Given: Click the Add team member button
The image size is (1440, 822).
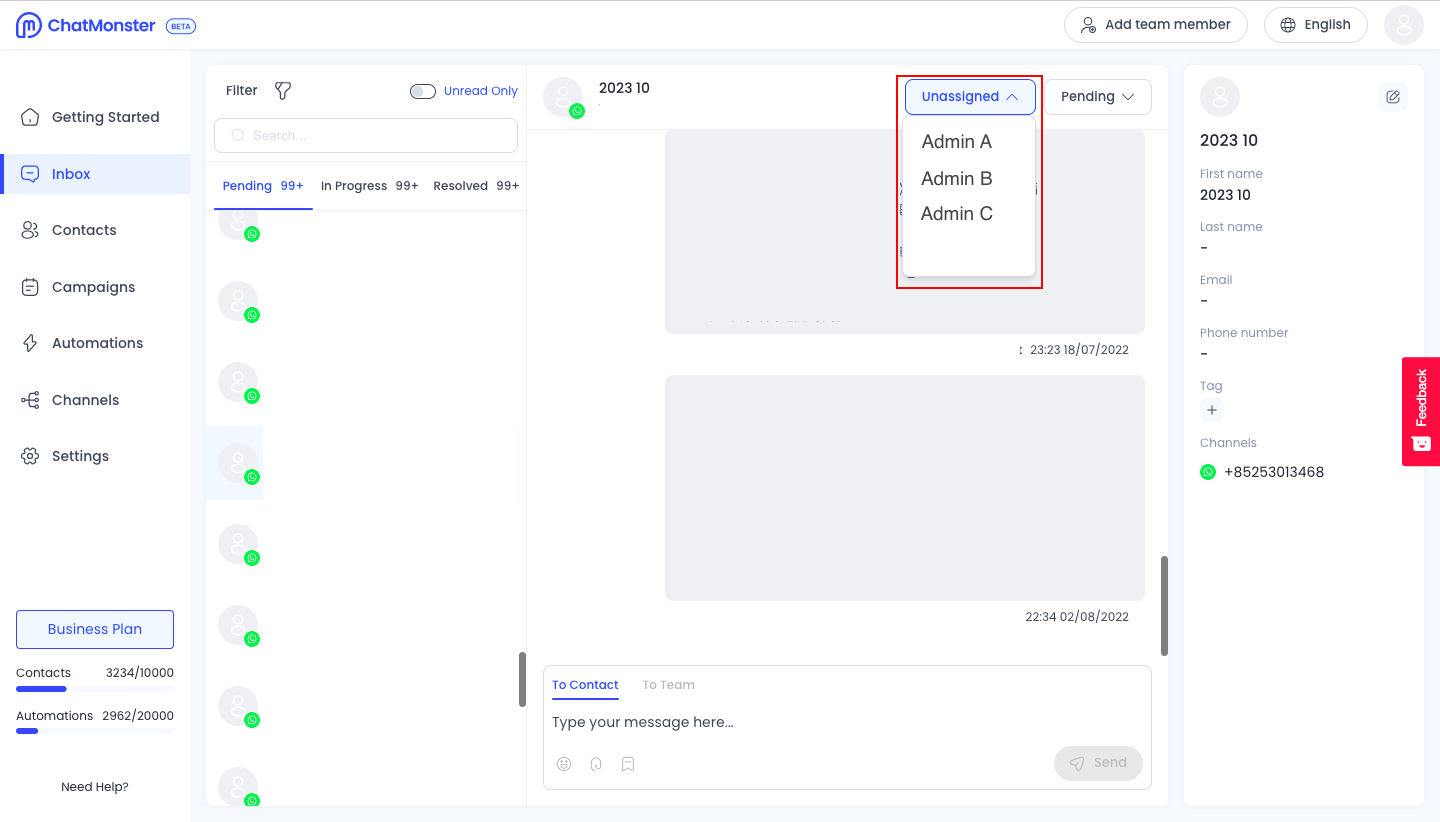Looking at the screenshot, I should [x=1156, y=24].
